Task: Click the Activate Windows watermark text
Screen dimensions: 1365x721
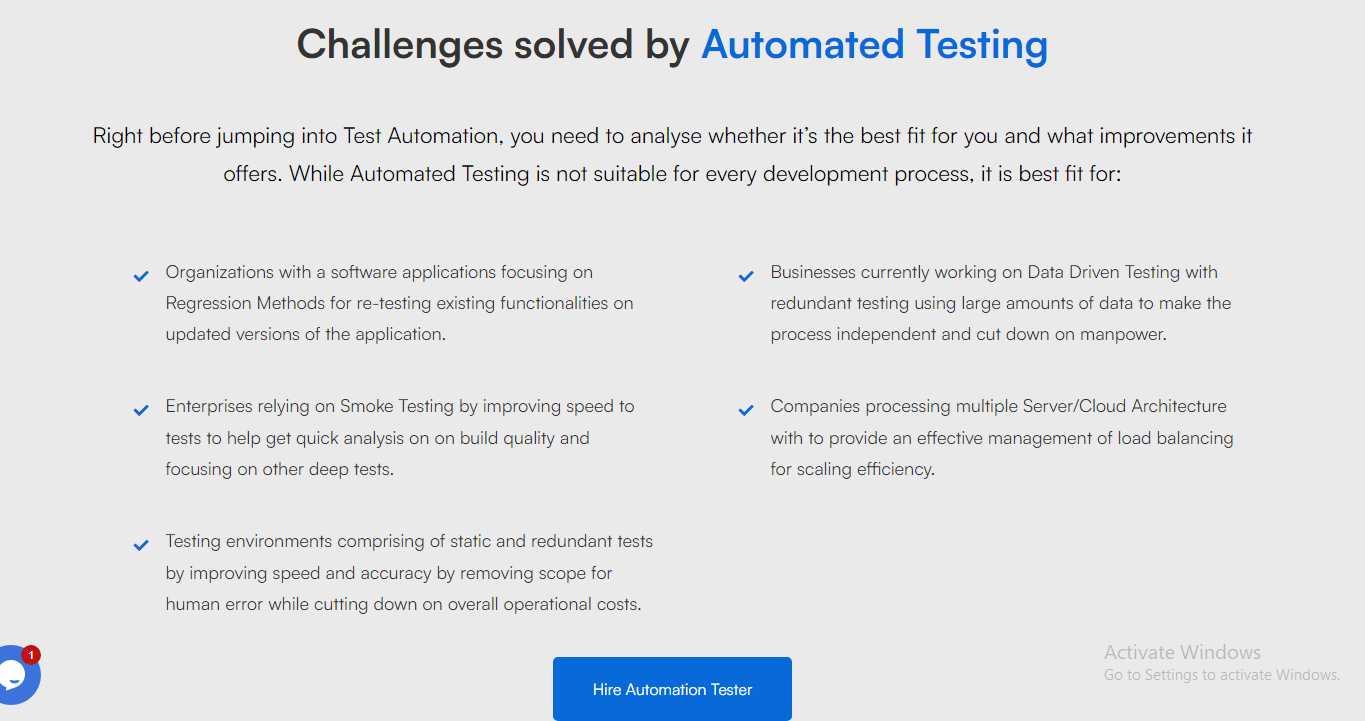Action: (x=1182, y=652)
